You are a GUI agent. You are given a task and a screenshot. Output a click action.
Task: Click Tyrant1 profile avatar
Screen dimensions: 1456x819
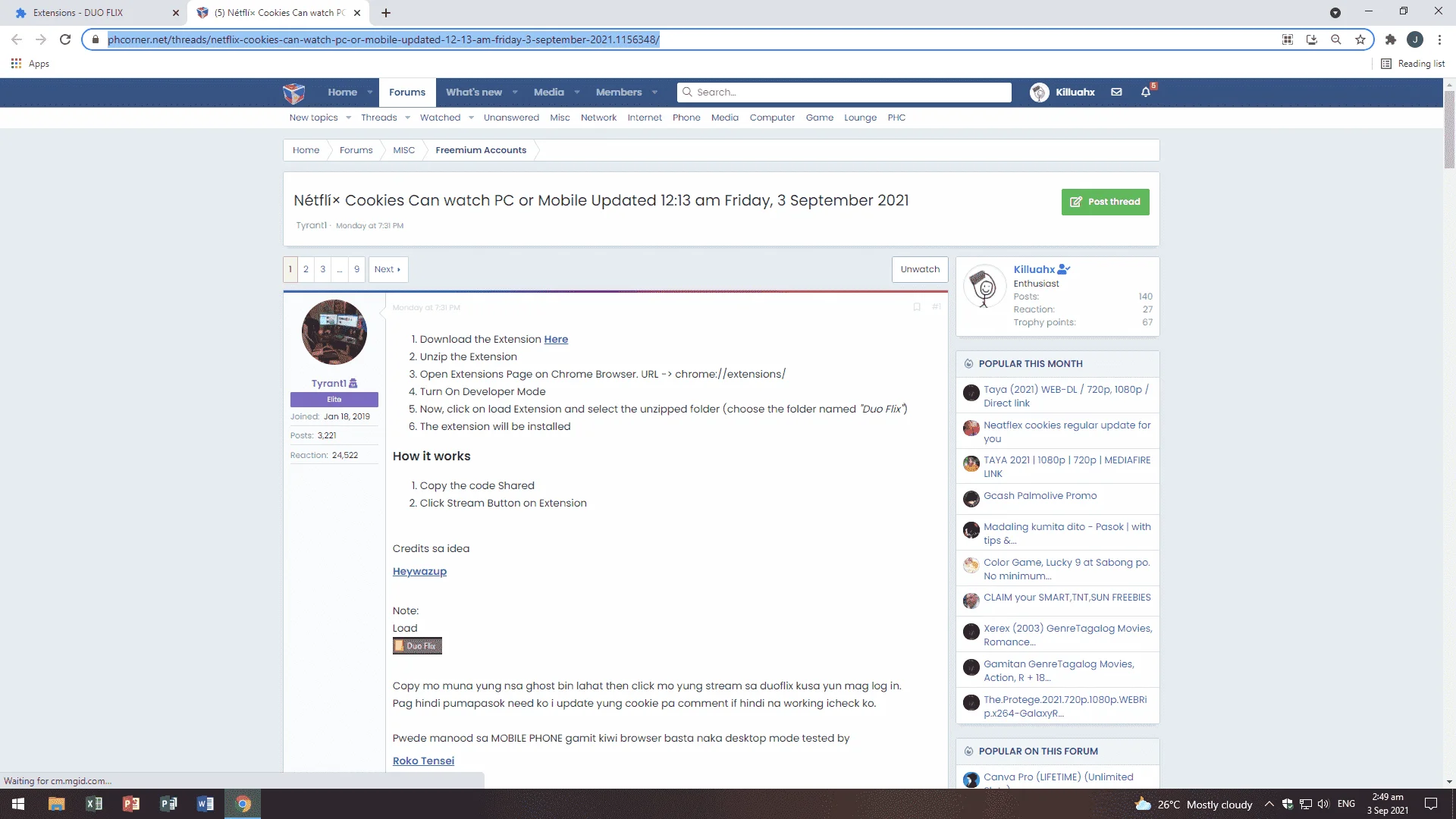pos(334,332)
